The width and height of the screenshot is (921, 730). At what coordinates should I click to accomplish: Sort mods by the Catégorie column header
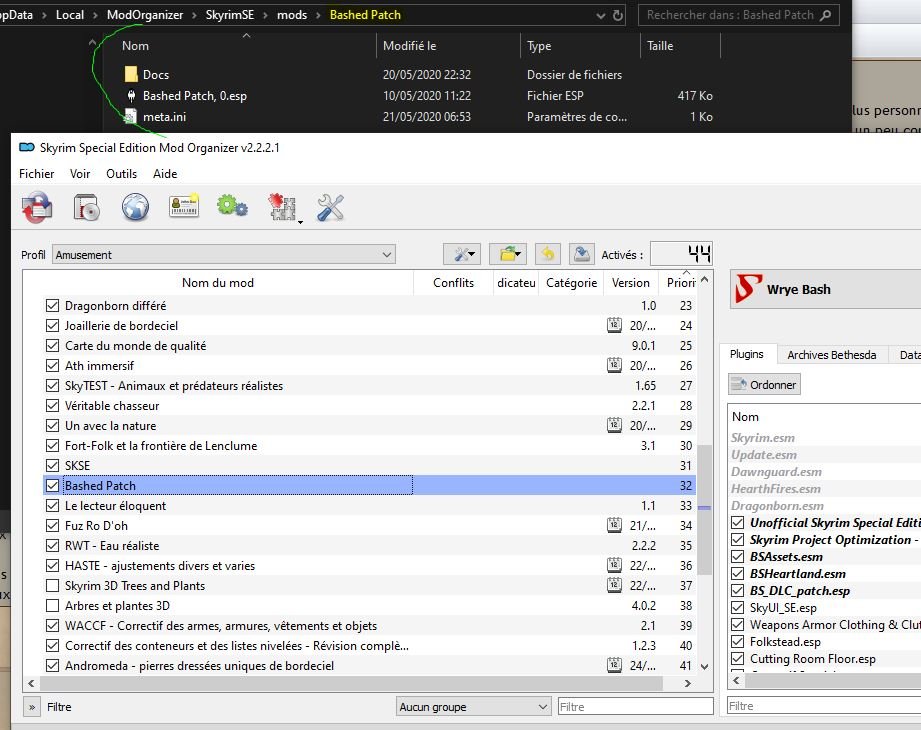(572, 282)
